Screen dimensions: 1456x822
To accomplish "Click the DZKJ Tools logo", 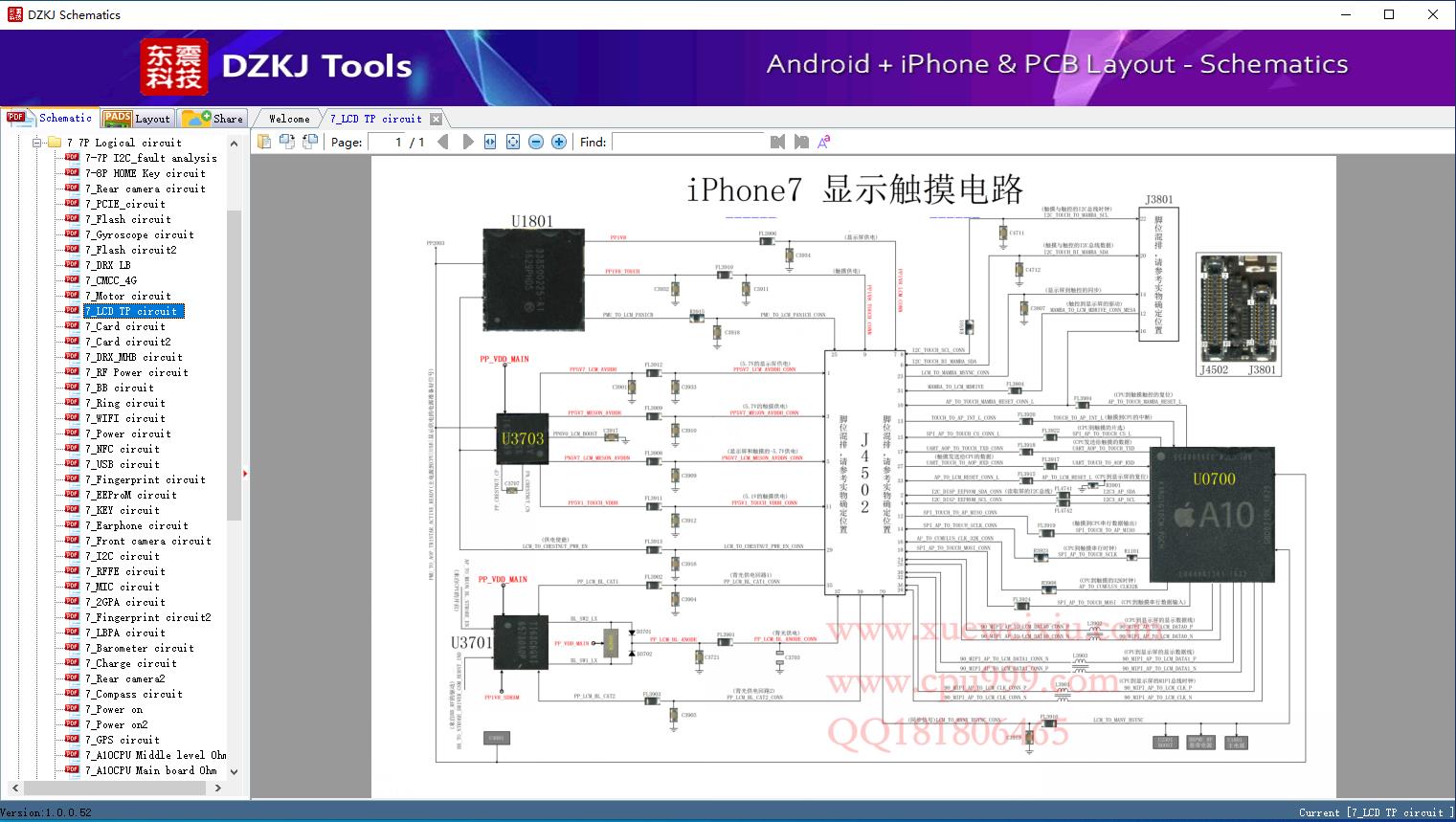I will tap(278, 67).
